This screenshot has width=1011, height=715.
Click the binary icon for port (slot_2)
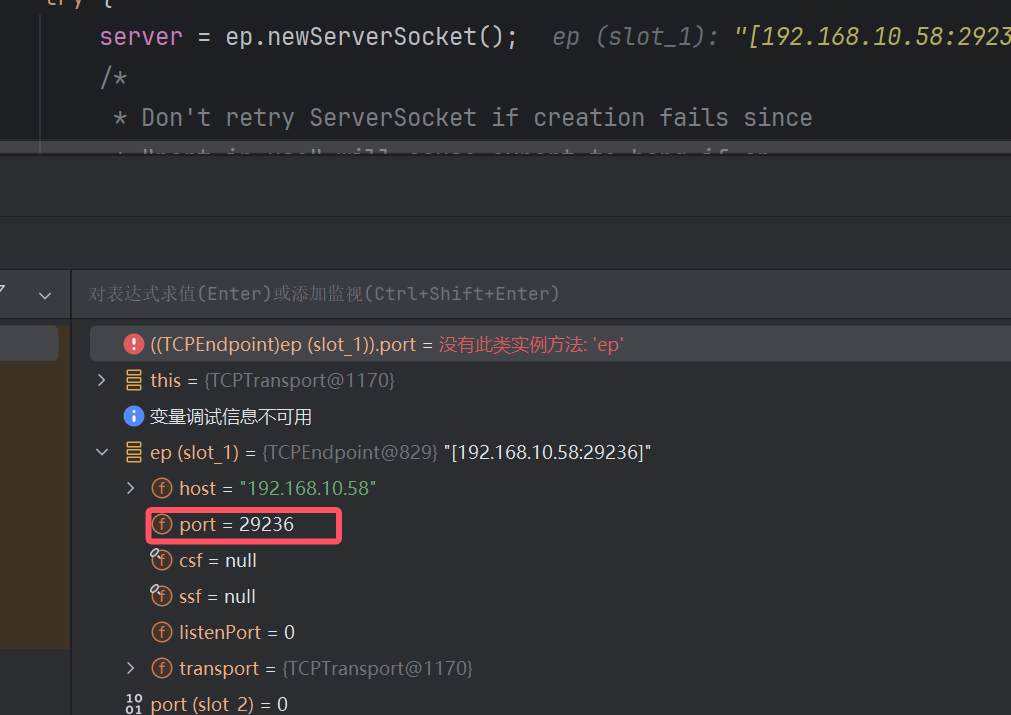pos(133,704)
